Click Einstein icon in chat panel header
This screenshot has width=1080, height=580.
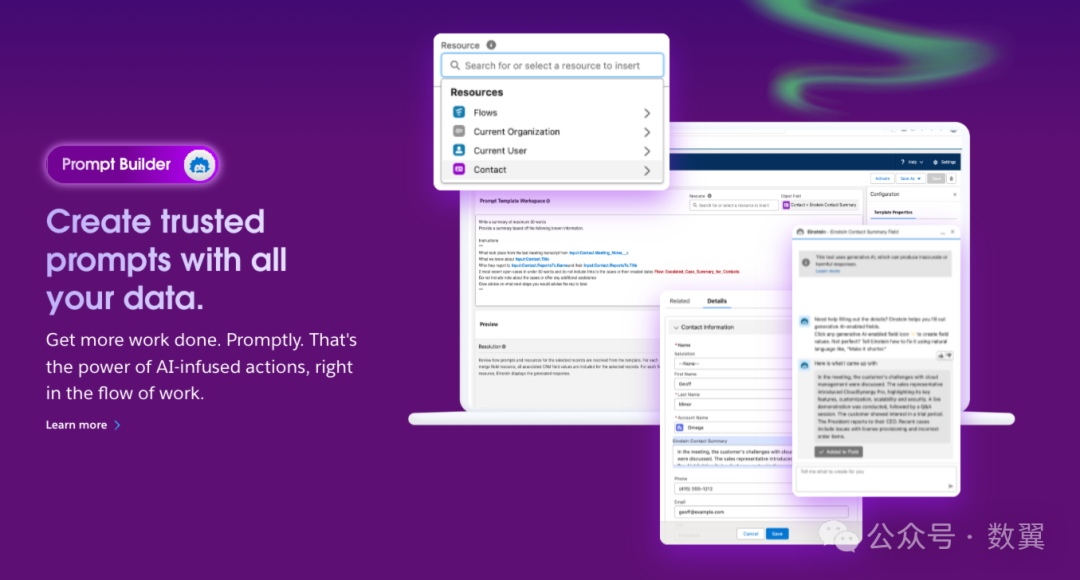click(x=800, y=232)
